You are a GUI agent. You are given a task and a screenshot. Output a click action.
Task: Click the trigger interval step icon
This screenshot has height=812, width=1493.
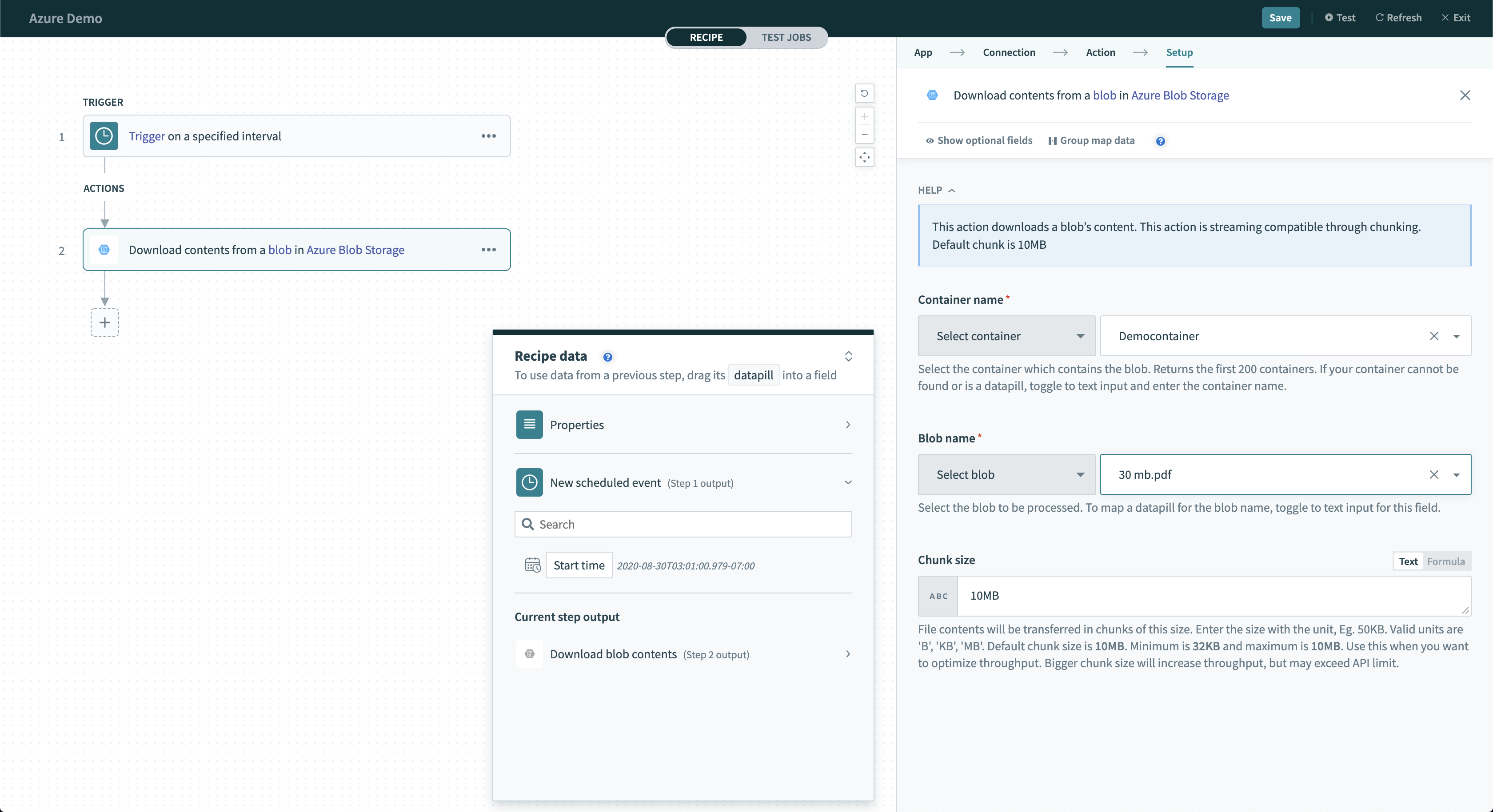[104, 135]
